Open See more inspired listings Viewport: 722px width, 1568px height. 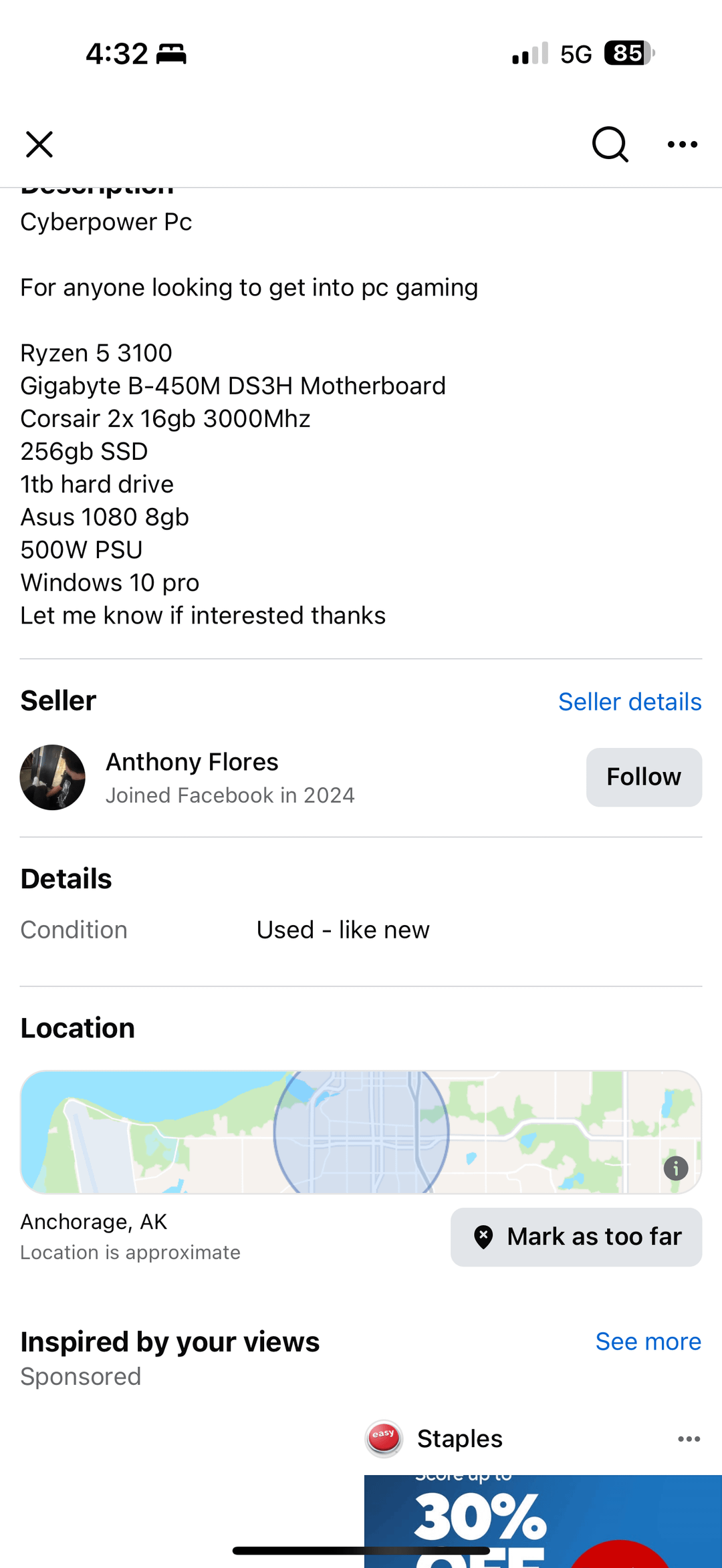tap(648, 1341)
